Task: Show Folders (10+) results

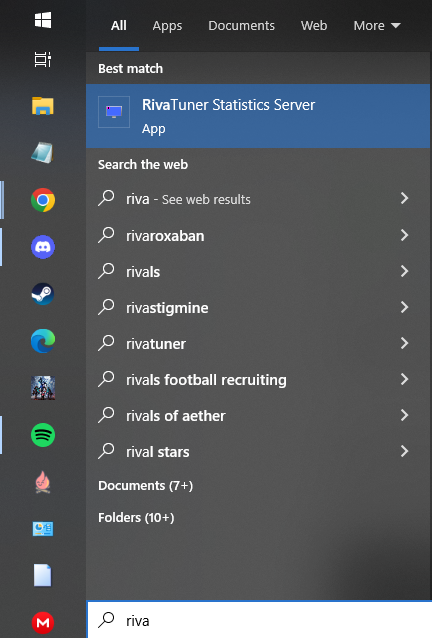Action: pos(136,518)
